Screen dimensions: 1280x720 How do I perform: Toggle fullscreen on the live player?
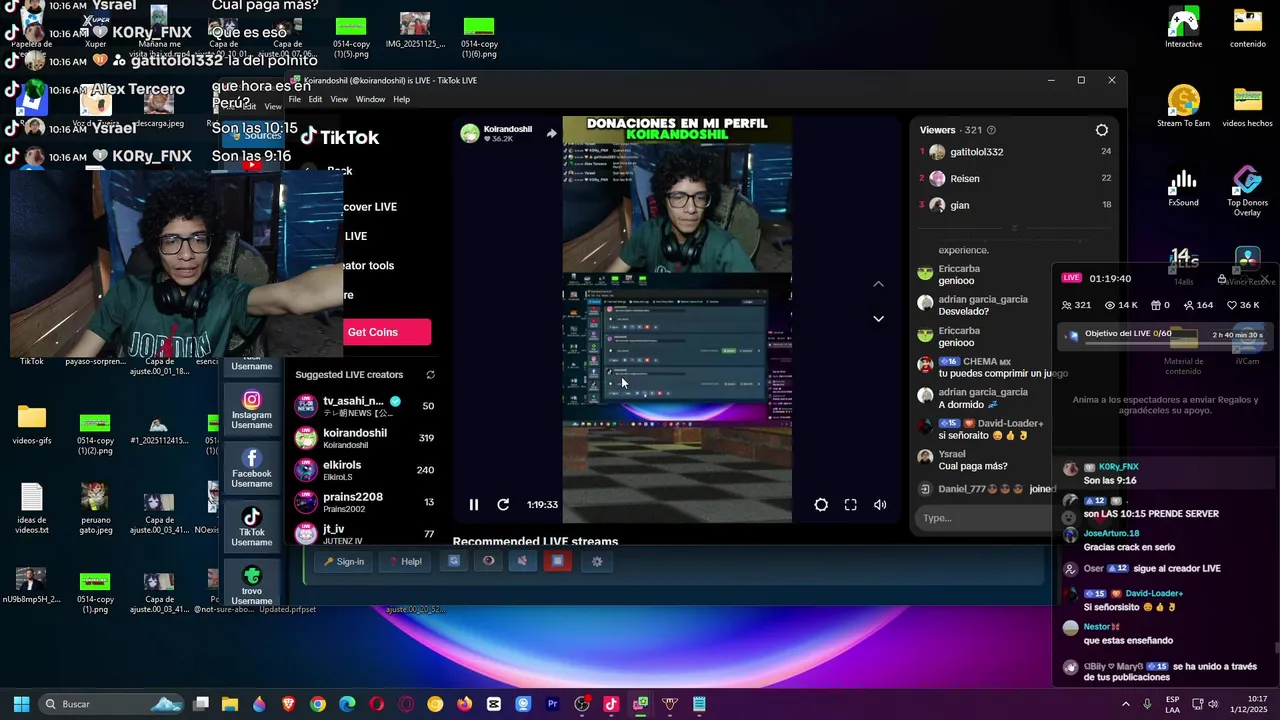pos(851,505)
